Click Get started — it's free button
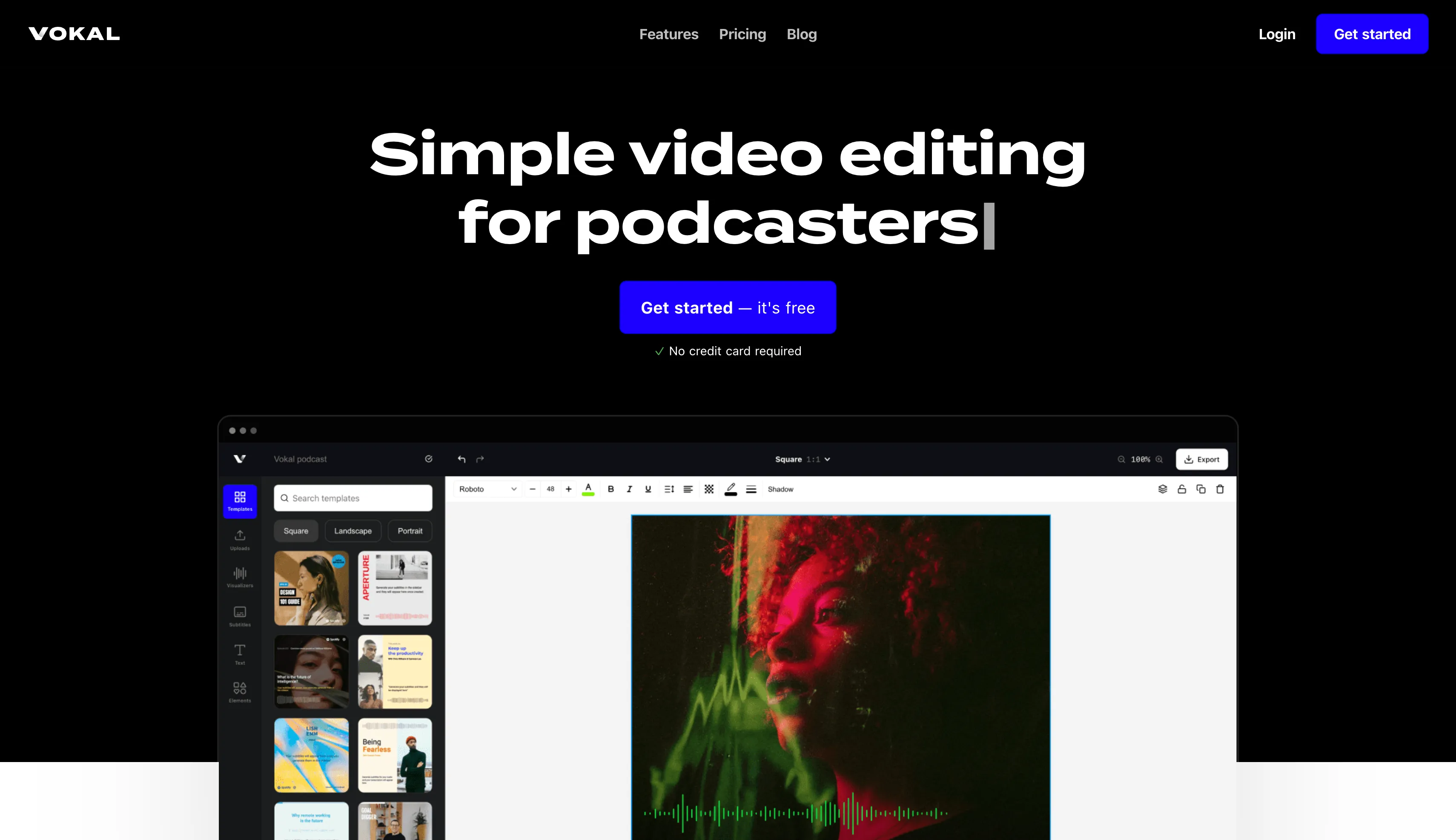Image resolution: width=1456 pixels, height=840 pixels. [x=728, y=308]
